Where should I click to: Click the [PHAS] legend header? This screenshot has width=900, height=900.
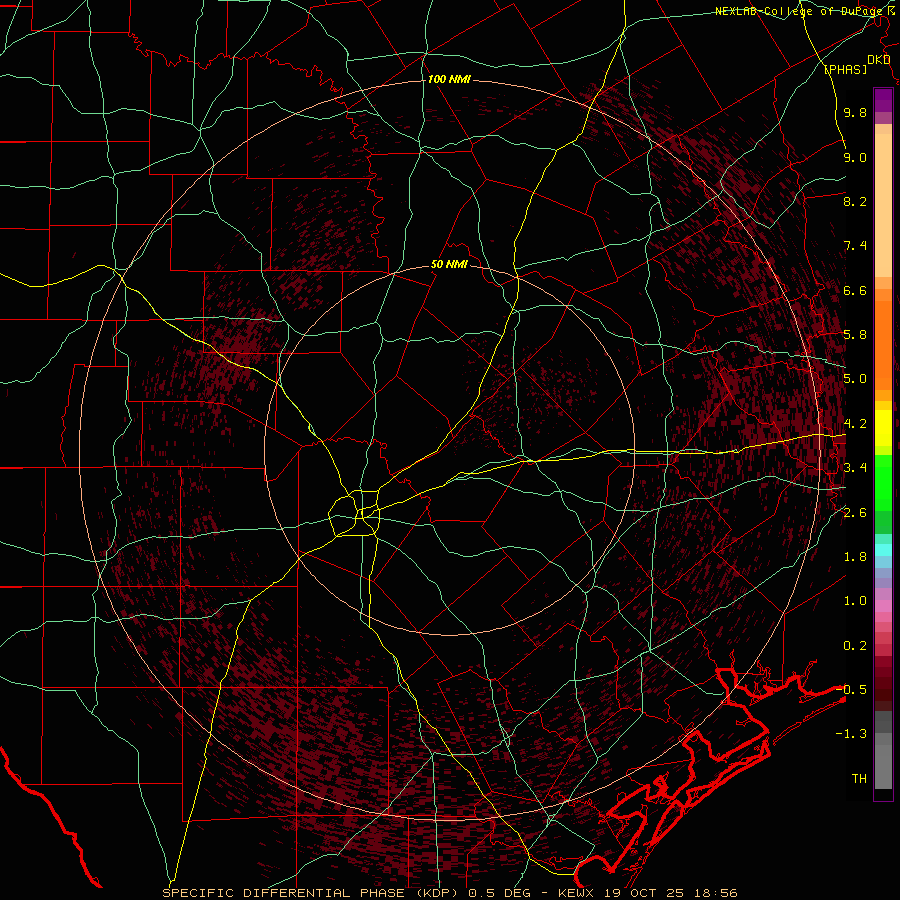point(845,69)
